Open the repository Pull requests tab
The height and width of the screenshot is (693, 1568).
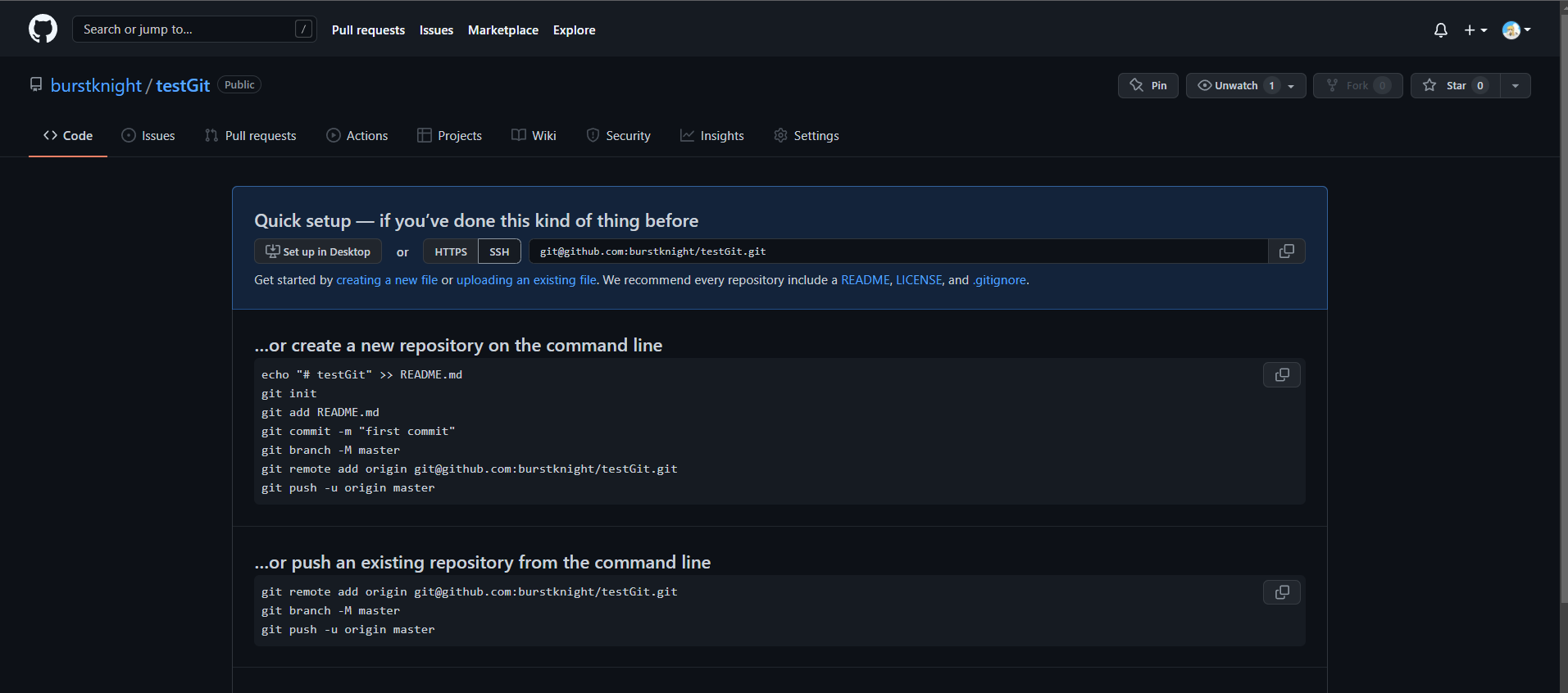pos(251,136)
